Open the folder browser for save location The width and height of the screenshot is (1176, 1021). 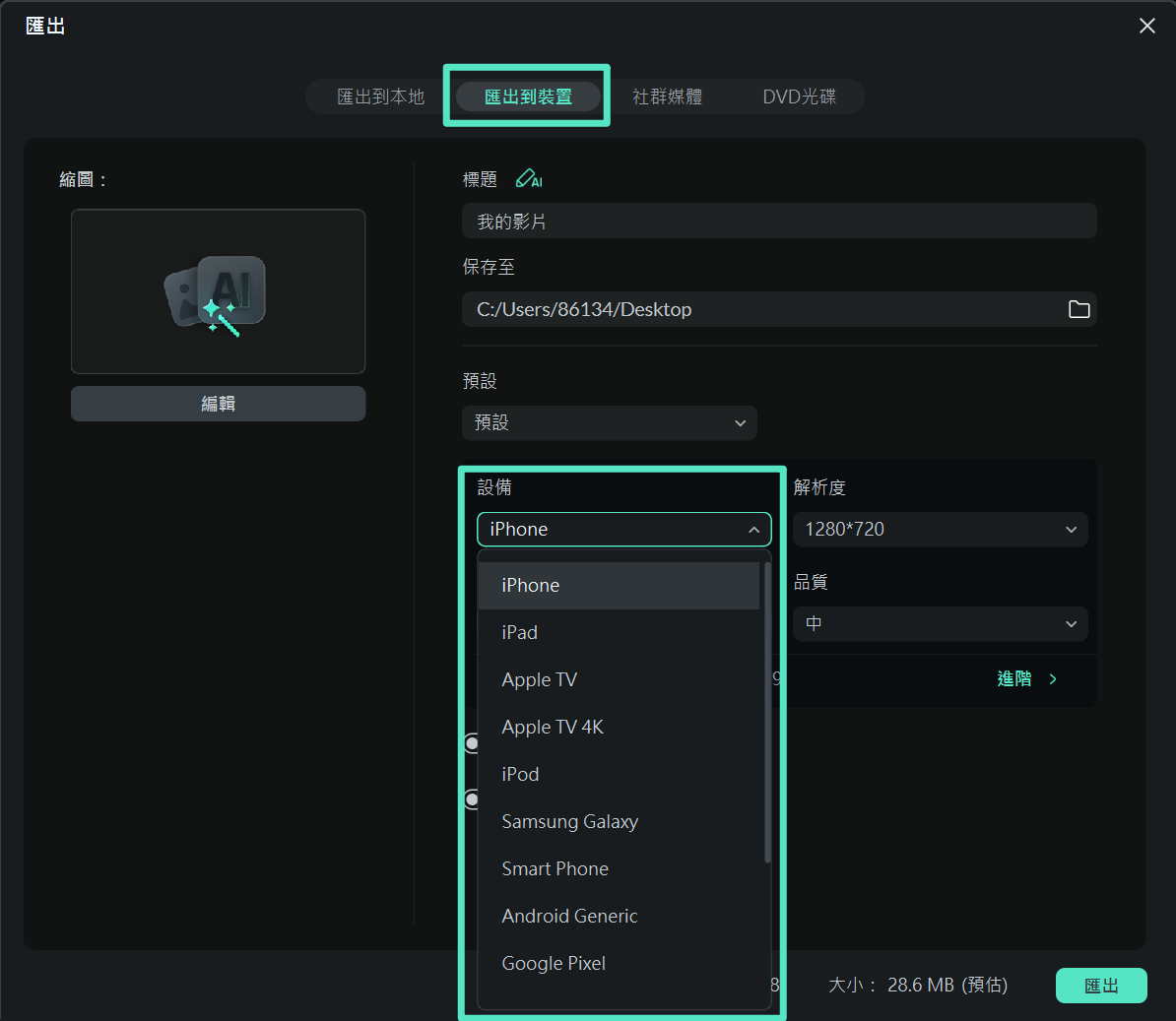pyautogui.click(x=1078, y=309)
